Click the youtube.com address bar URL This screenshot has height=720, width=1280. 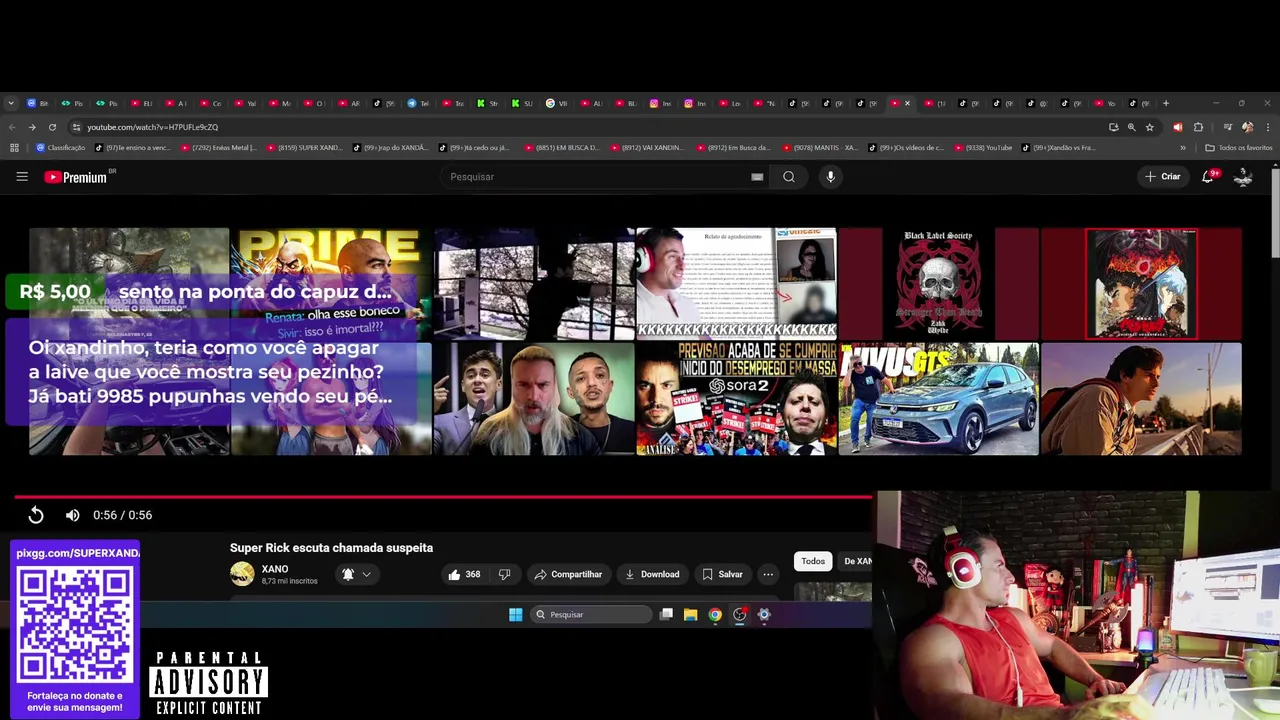point(152,127)
